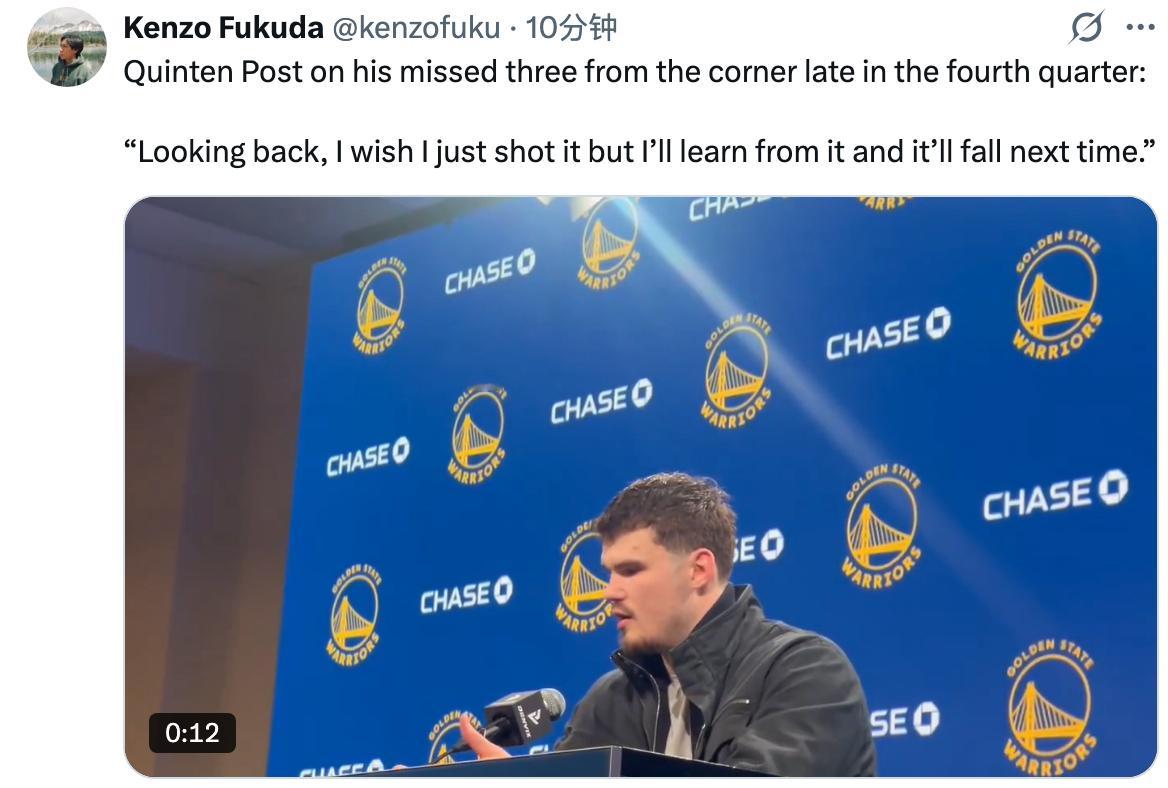Click the 10分钟 timestamp of the tweet
This screenshot has width=1168, height=788.
pos(570,28)
